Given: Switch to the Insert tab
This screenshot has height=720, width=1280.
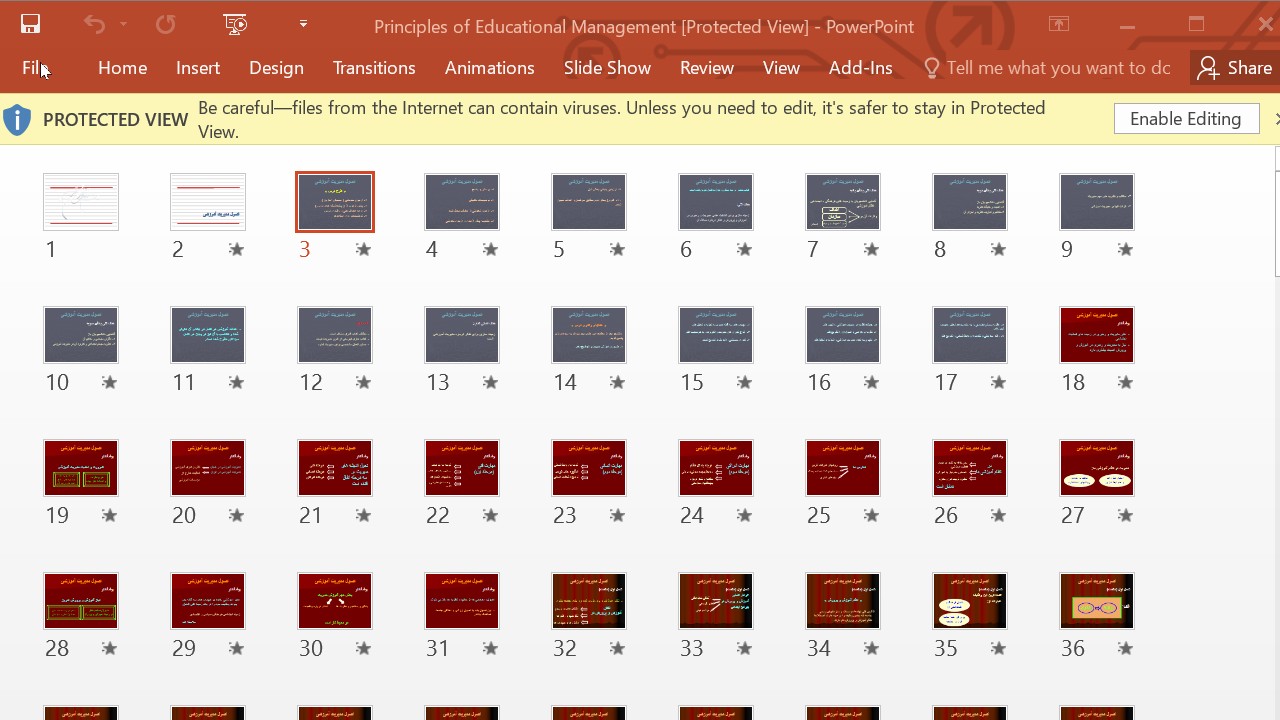Looking at the screenshot, I should pos(198,68).
